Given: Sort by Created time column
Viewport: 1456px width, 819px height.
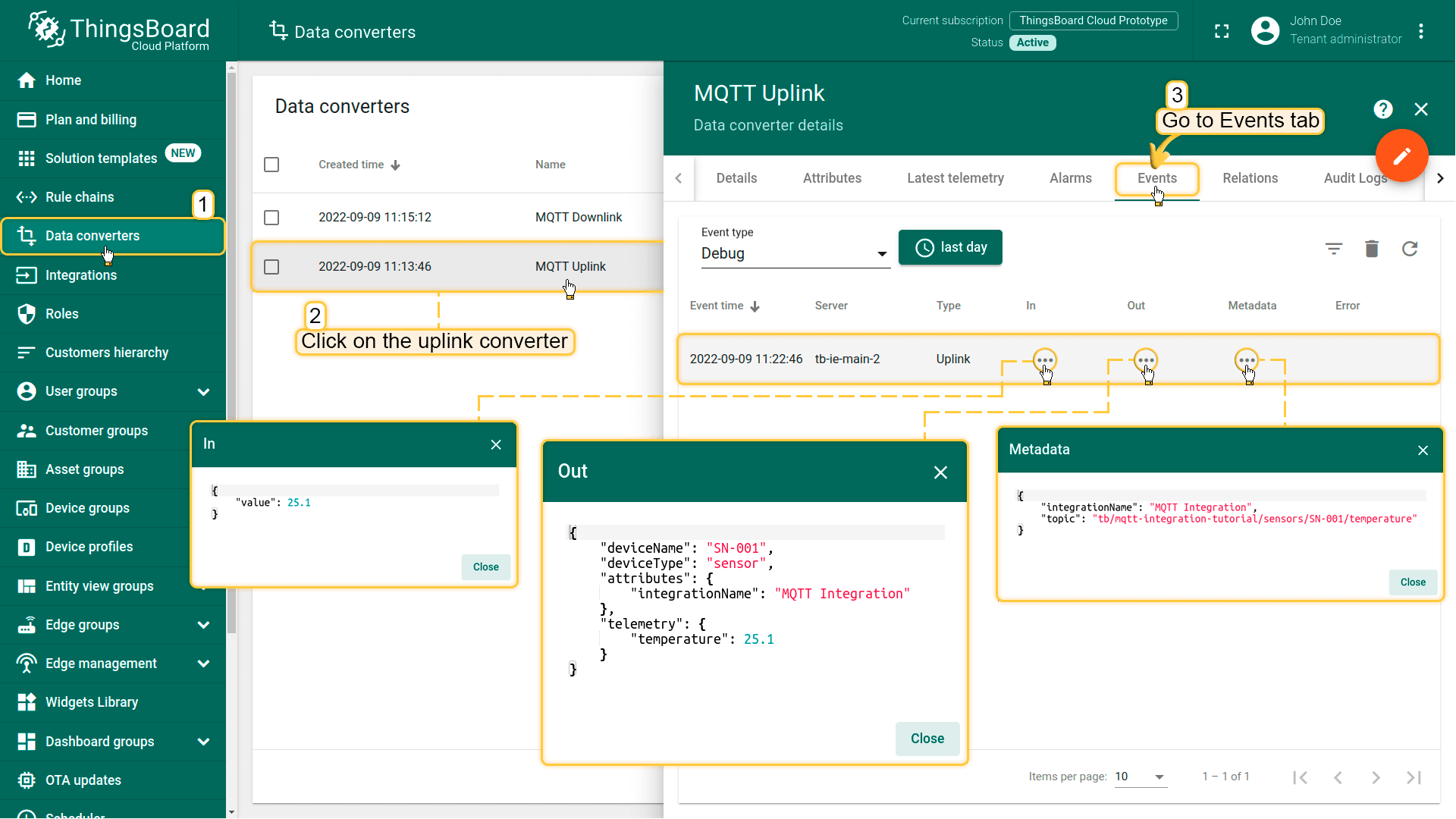Looking at the screenshot, I should click(359, 165).
